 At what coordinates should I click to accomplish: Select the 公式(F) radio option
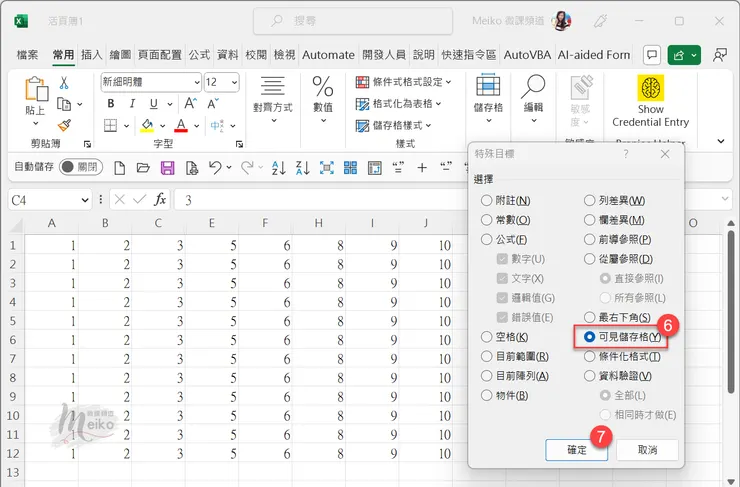pos(486,239)
